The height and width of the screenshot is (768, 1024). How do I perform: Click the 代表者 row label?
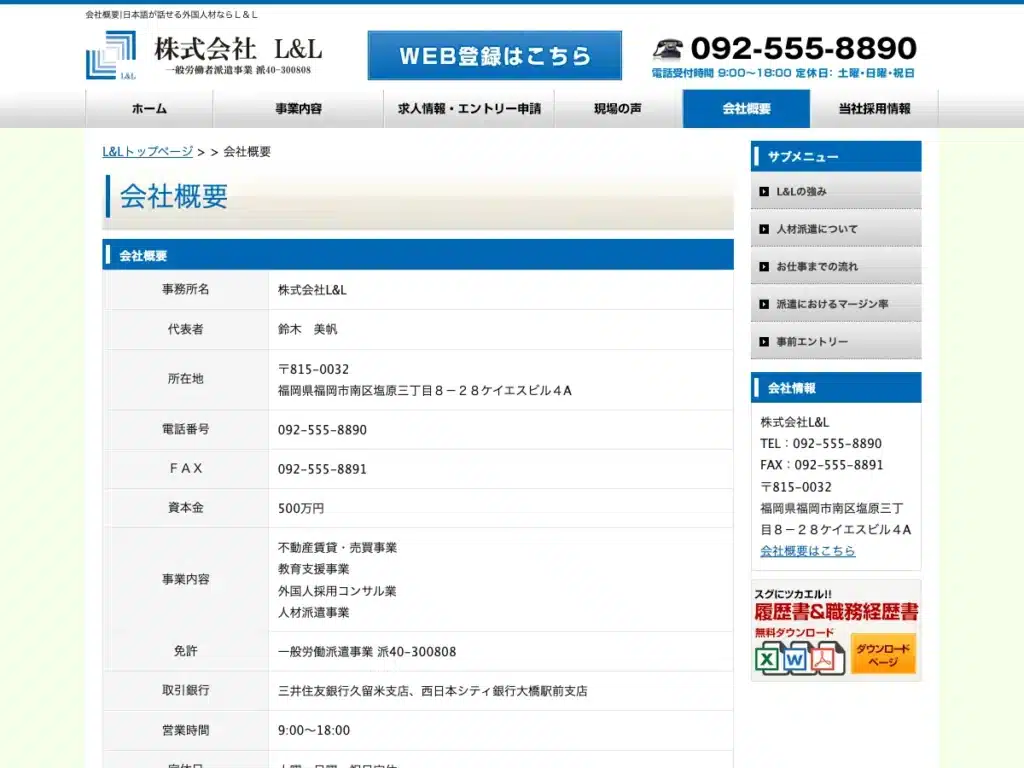(185, 329)
